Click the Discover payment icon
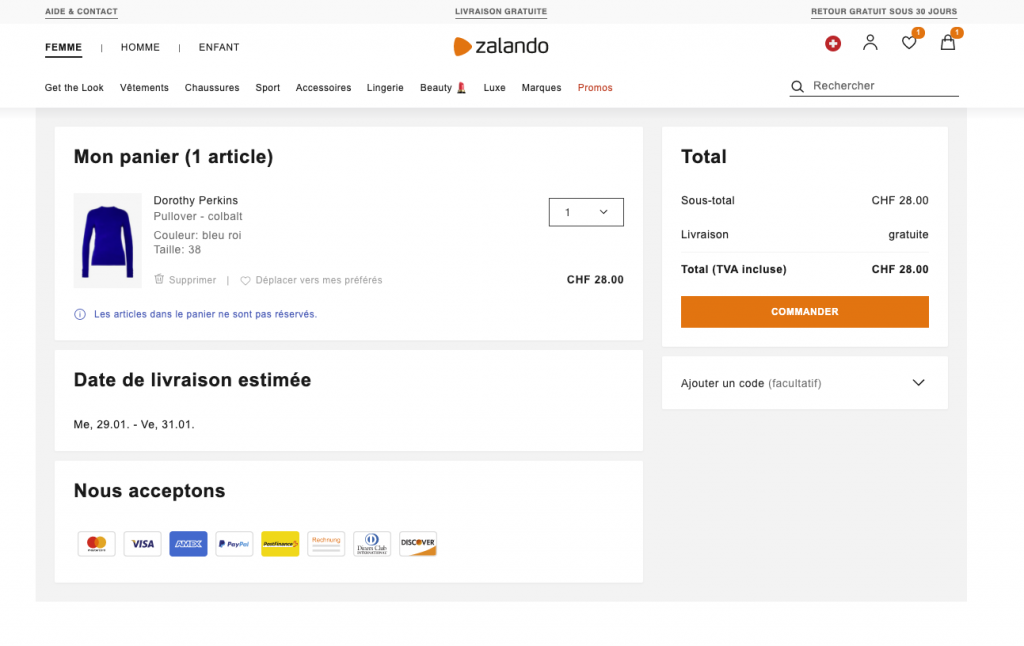The width and height of the screenshot is (1024, 646). [x=418, y=543]
